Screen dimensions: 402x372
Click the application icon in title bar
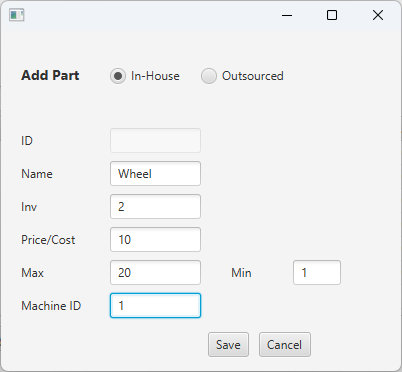point(17,15)
